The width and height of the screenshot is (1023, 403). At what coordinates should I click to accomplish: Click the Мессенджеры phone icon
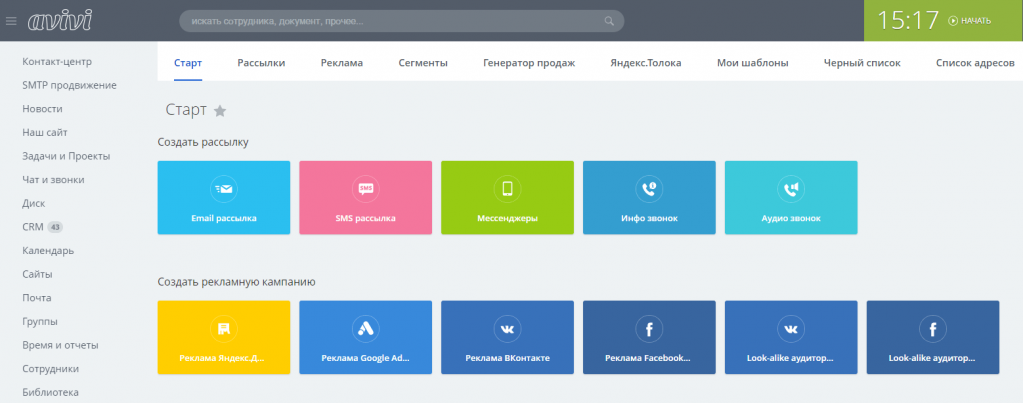coord(508,189)
